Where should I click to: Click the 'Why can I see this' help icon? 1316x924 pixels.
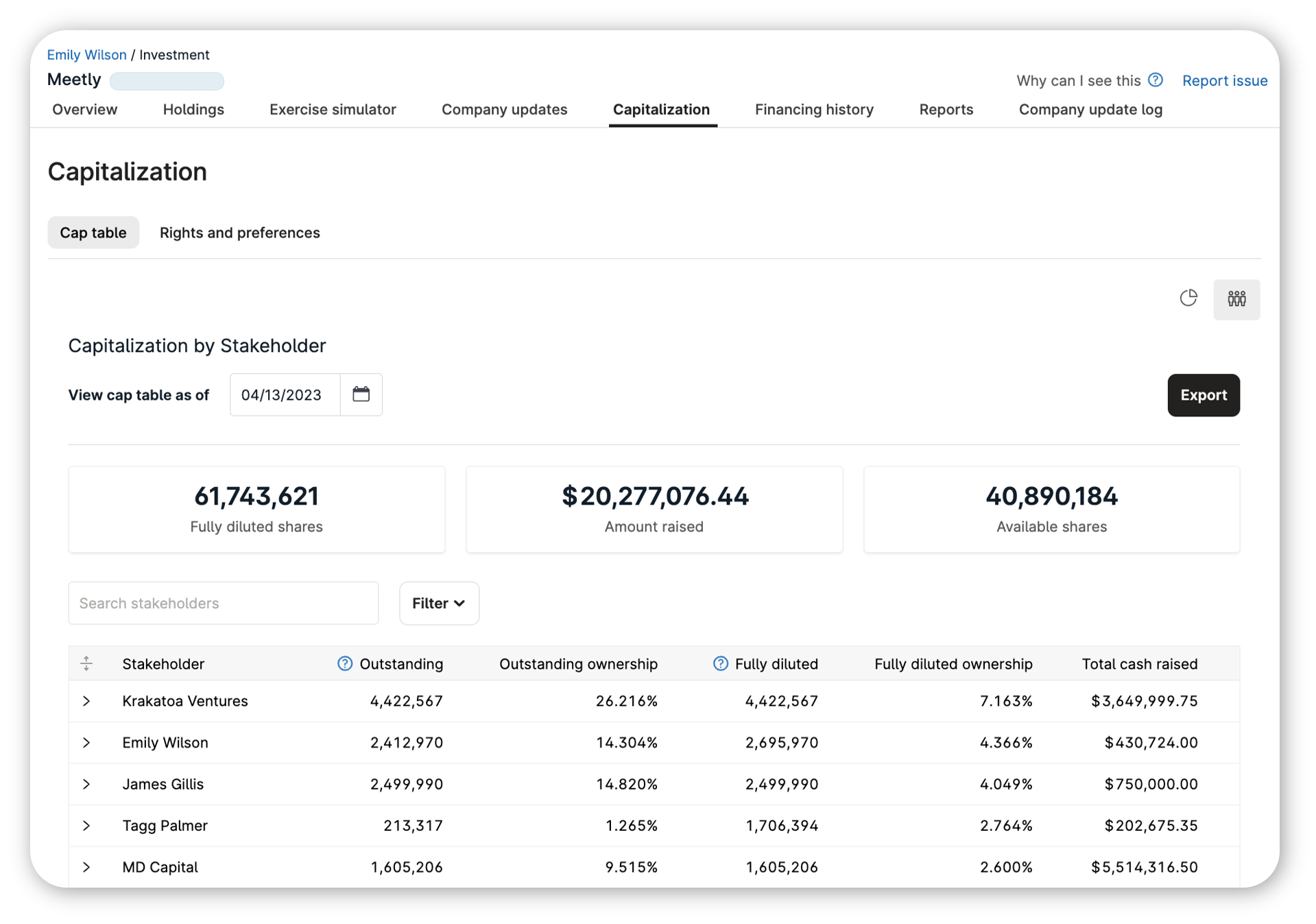click(1156, 80)
